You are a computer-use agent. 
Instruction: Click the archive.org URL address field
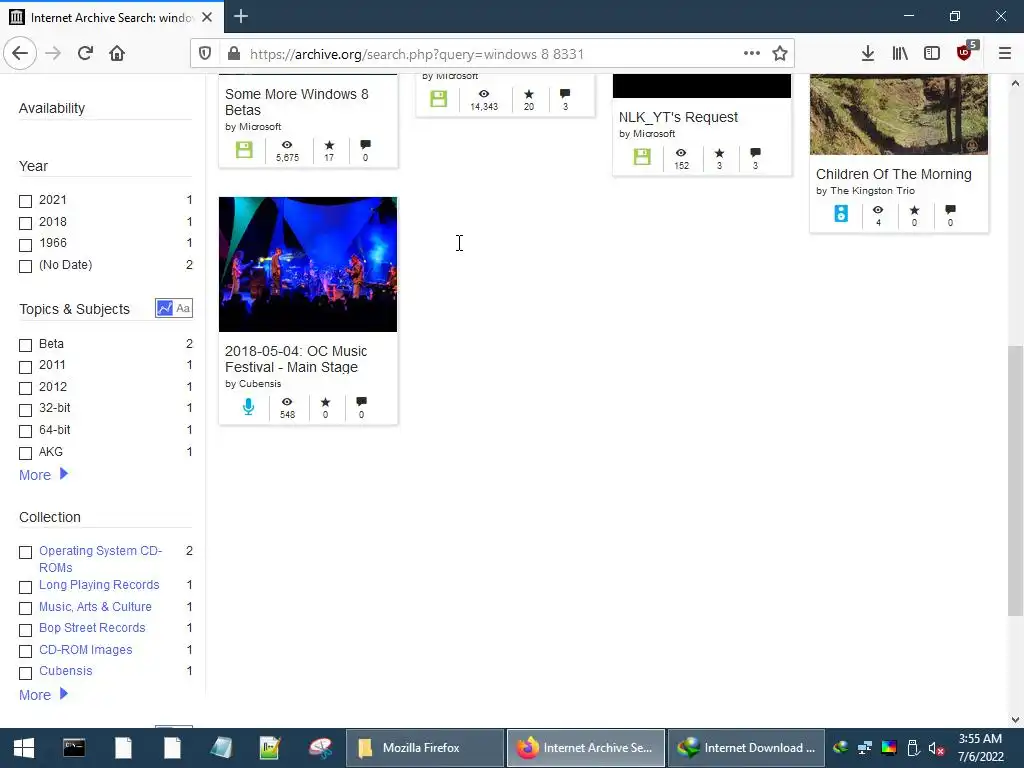493,54
